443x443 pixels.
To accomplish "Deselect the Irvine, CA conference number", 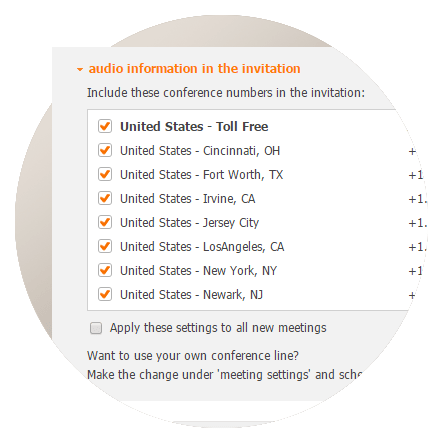I will 105,198.
